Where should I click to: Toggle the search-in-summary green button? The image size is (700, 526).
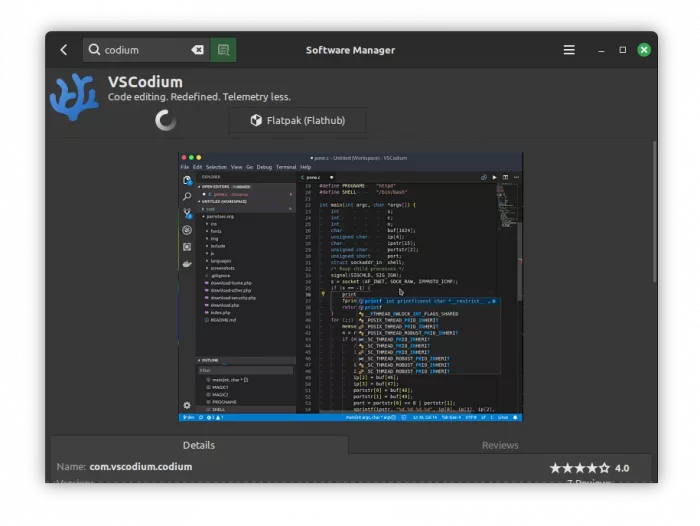tap(223, 50)
